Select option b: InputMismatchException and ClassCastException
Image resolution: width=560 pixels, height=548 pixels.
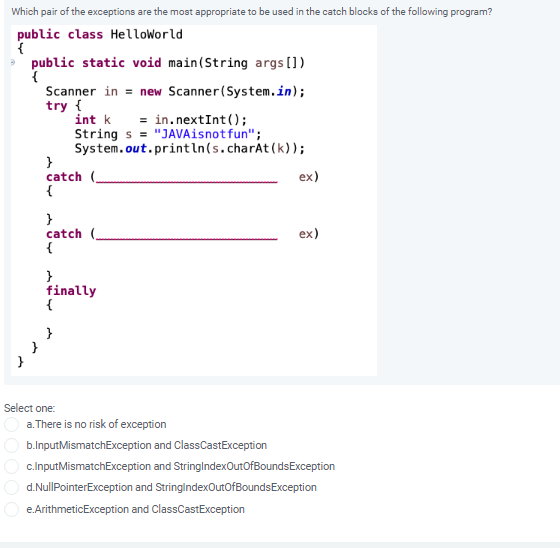(x=11, y=445)
